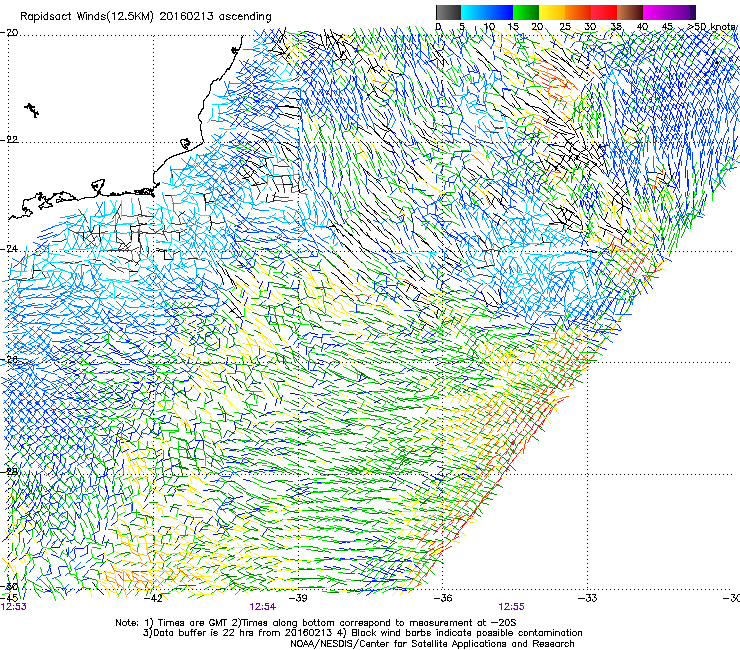Click the legend value 10

click(x=489, y=27)
